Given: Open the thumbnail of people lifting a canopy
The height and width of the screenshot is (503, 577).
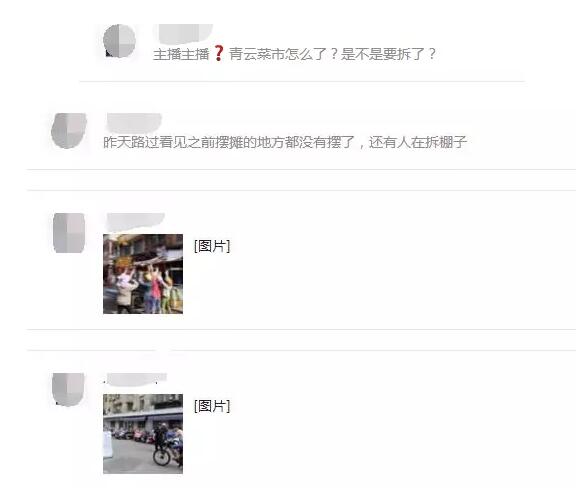Looking at the screenshot, I should coord(143,274).
